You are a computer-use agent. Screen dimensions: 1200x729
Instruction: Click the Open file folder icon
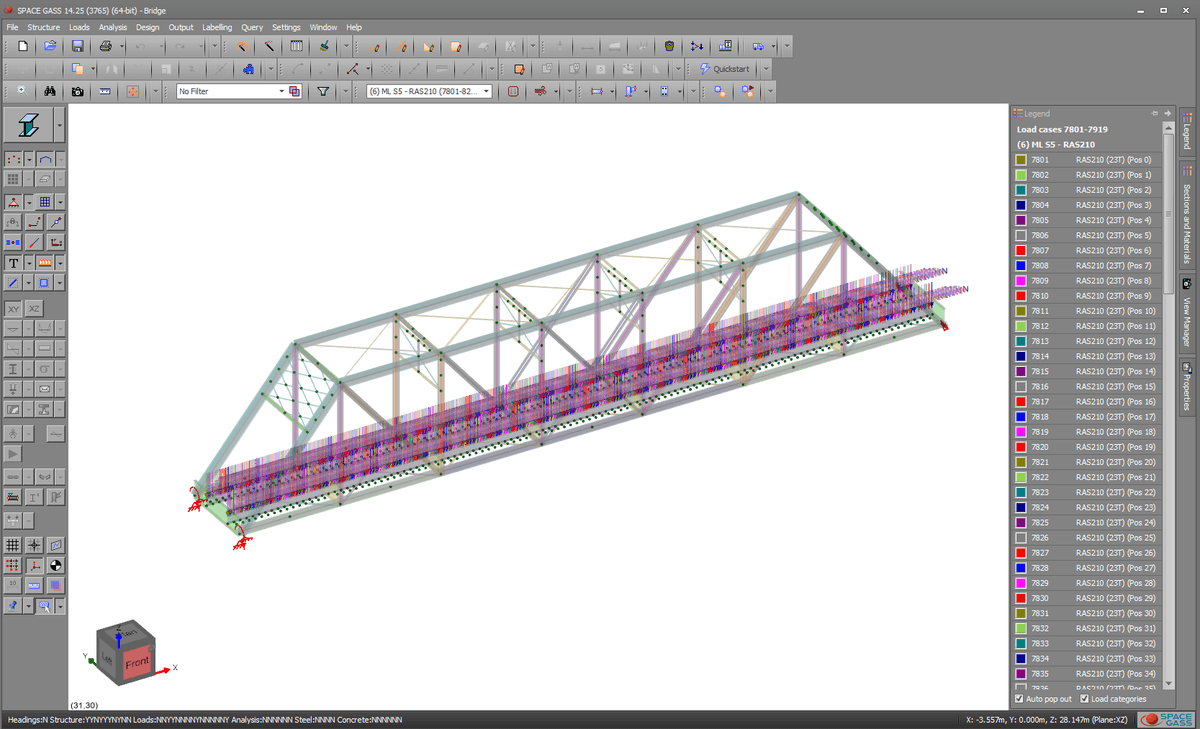pyautogui.click(x=49, y=46)
